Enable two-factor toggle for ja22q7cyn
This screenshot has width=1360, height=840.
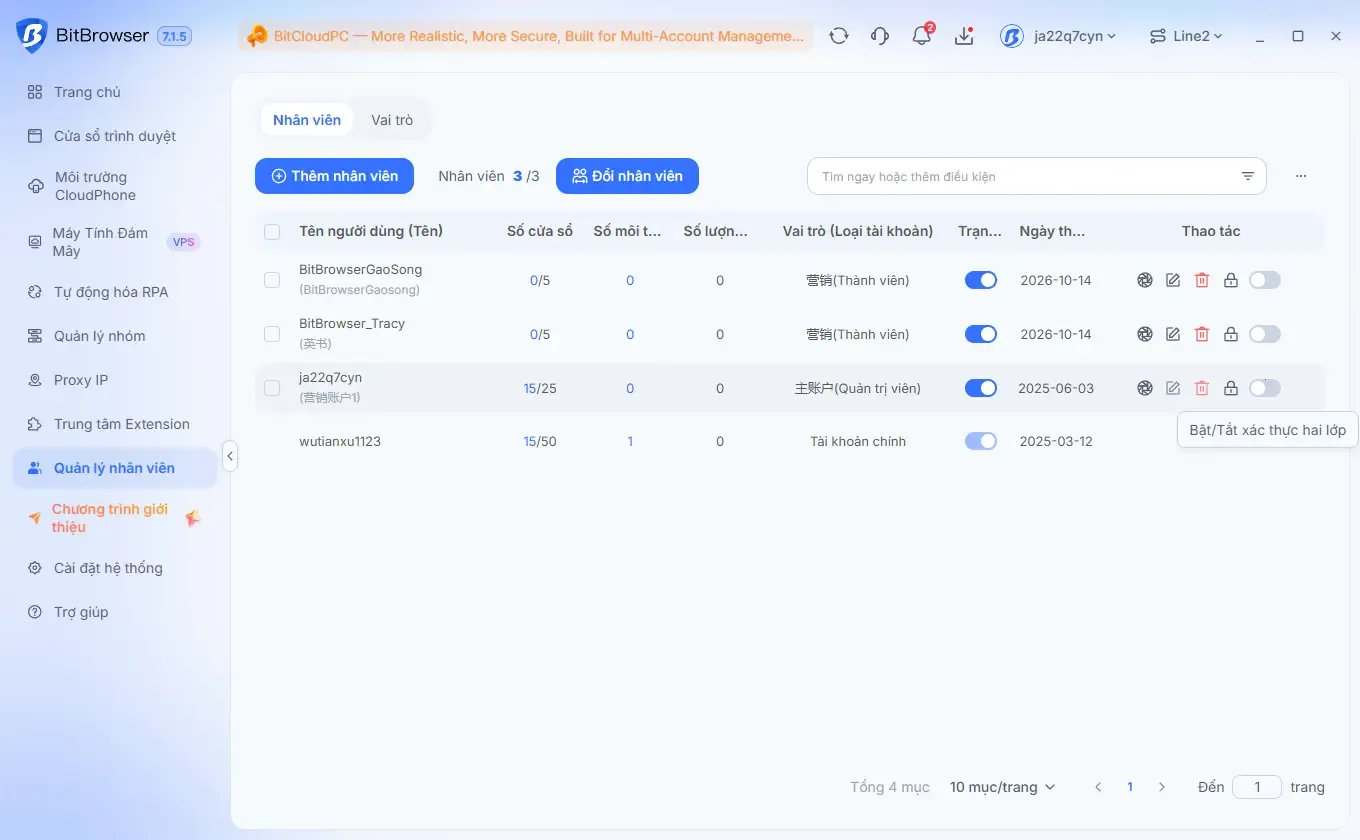1265,388
